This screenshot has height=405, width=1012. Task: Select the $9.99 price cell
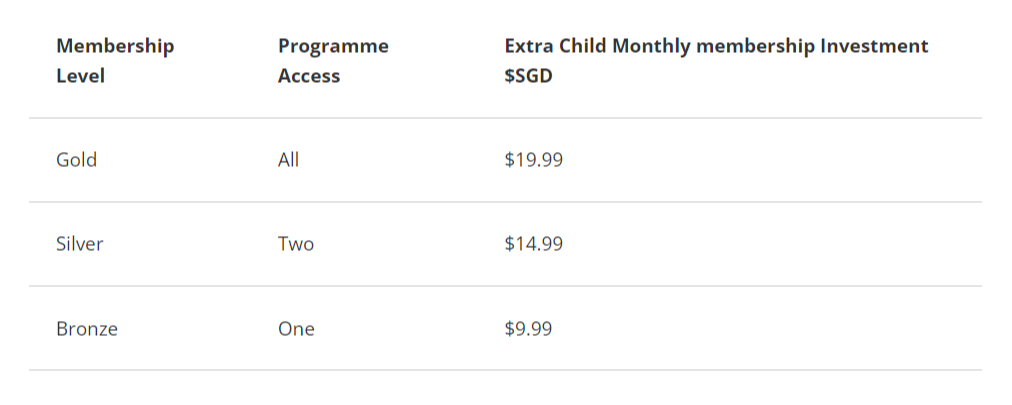tap(528, 328)
